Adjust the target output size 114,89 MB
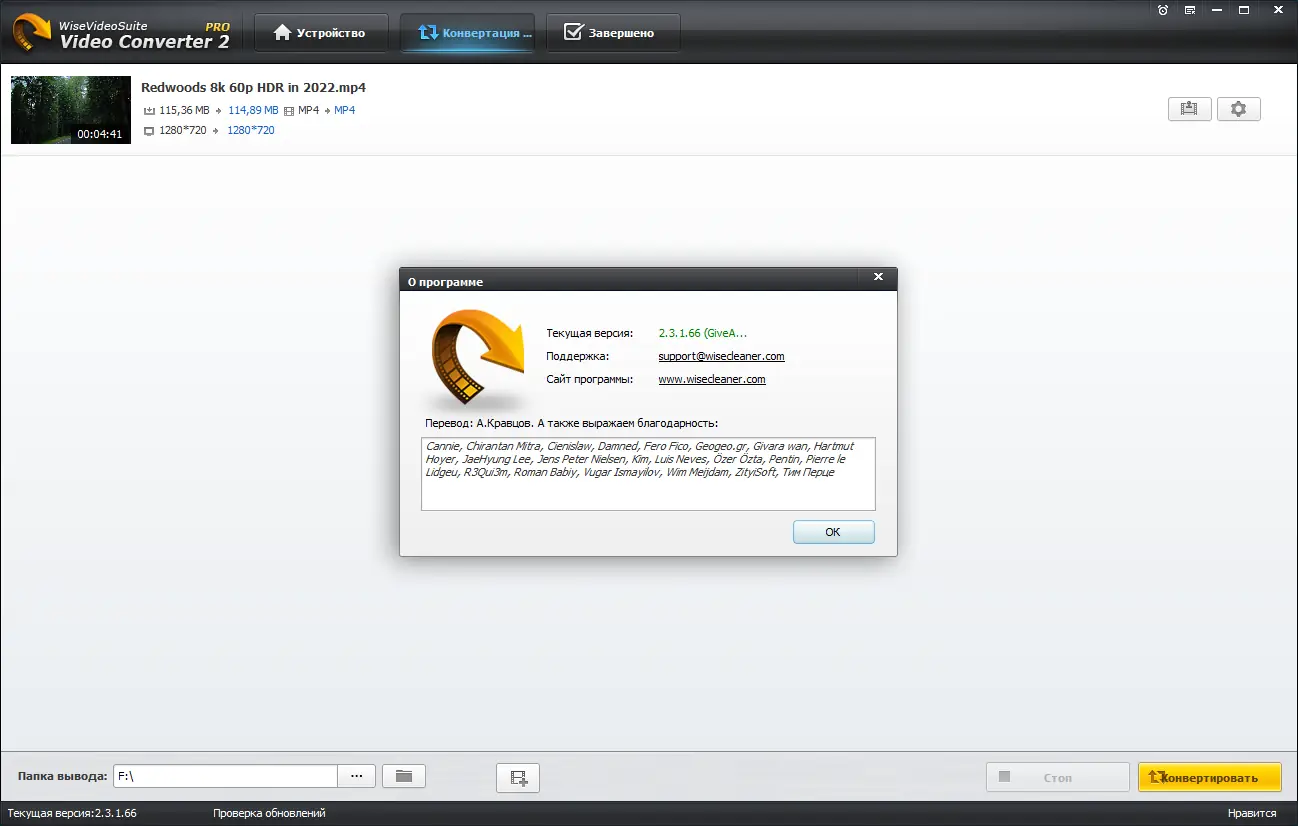The height and width of the screenshot is (826, 1298). click(253, 110)
